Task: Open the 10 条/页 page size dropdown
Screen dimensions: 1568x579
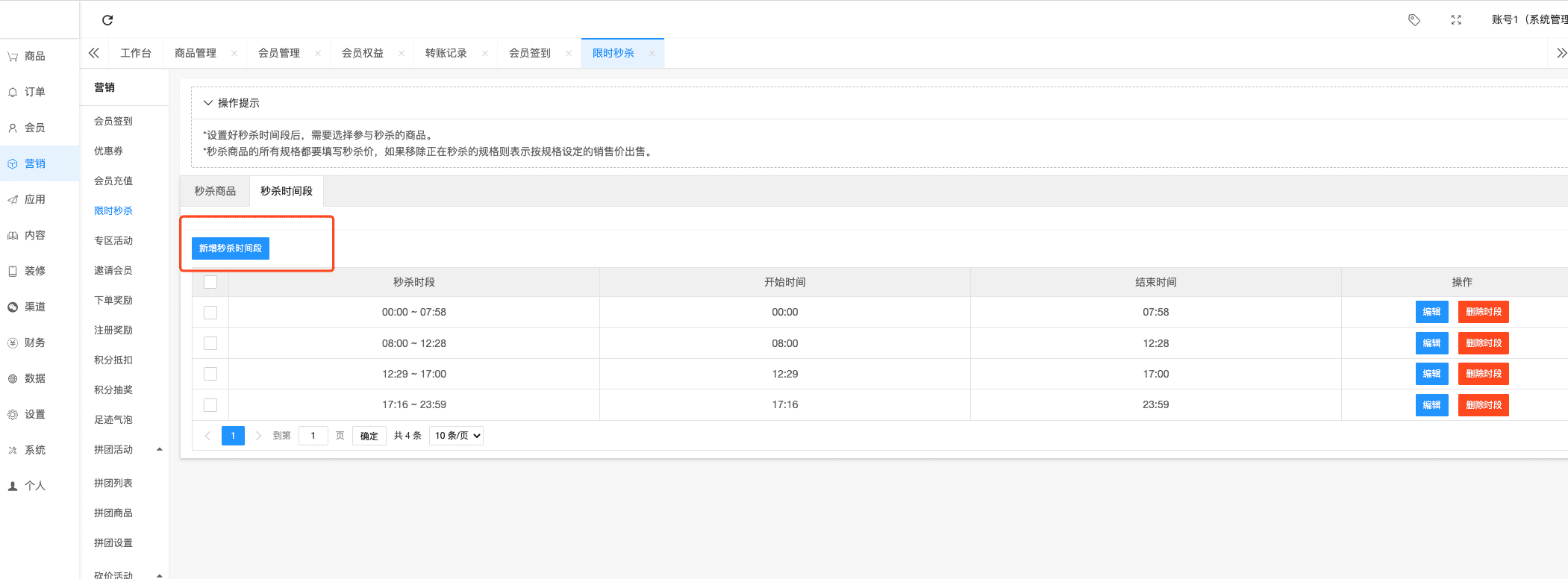Action: tap(456, 436)
